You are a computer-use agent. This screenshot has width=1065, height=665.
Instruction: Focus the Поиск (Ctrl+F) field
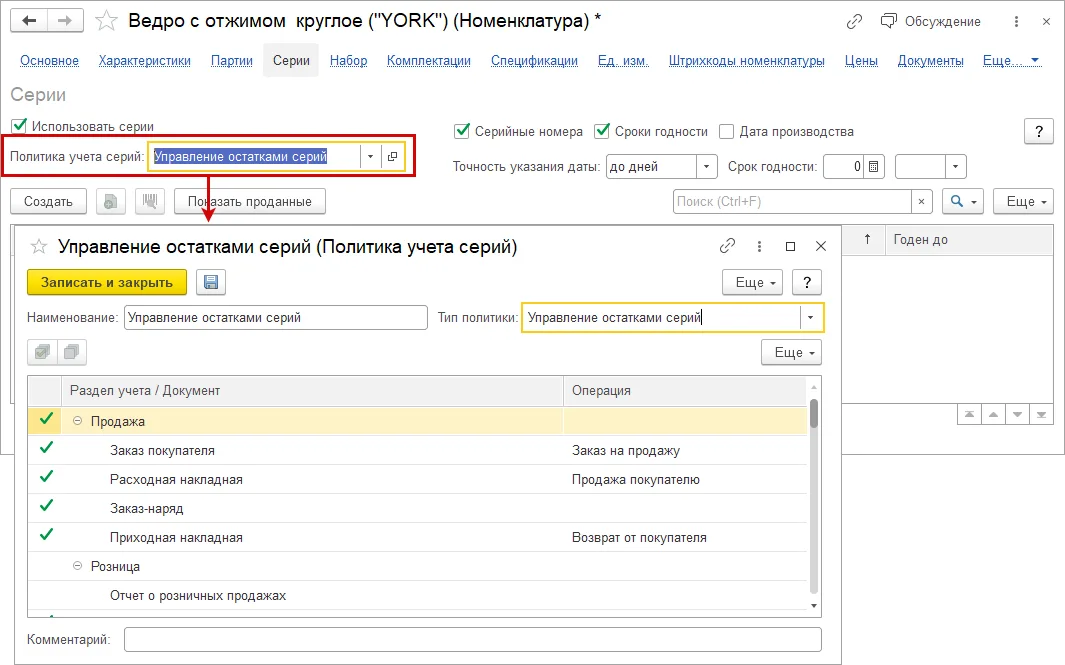[792, 202]
